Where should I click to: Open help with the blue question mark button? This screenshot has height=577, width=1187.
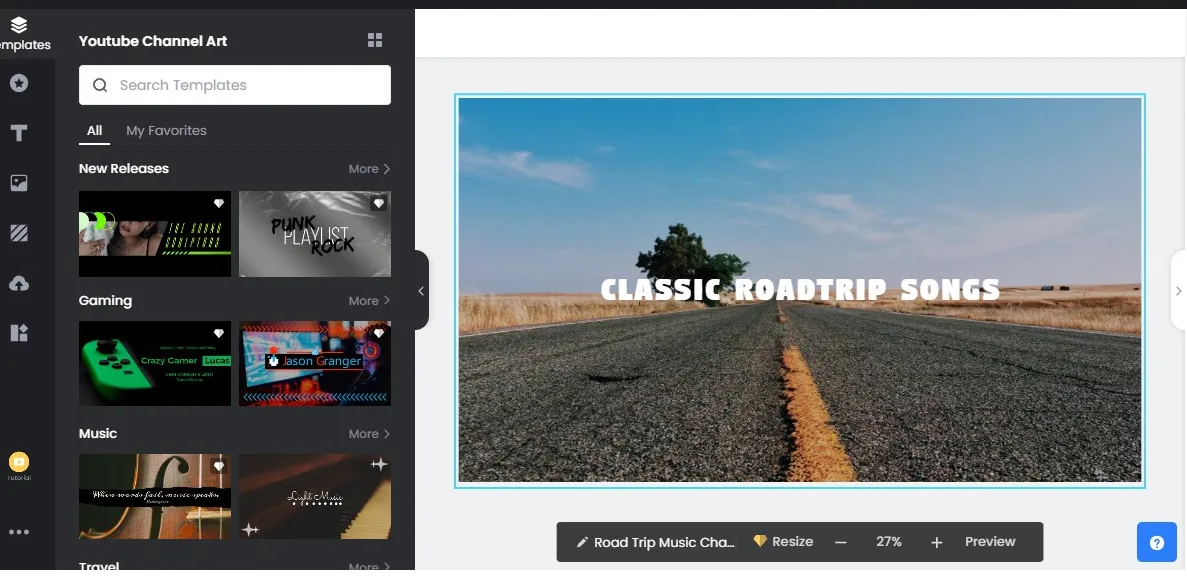(1156, 542)
